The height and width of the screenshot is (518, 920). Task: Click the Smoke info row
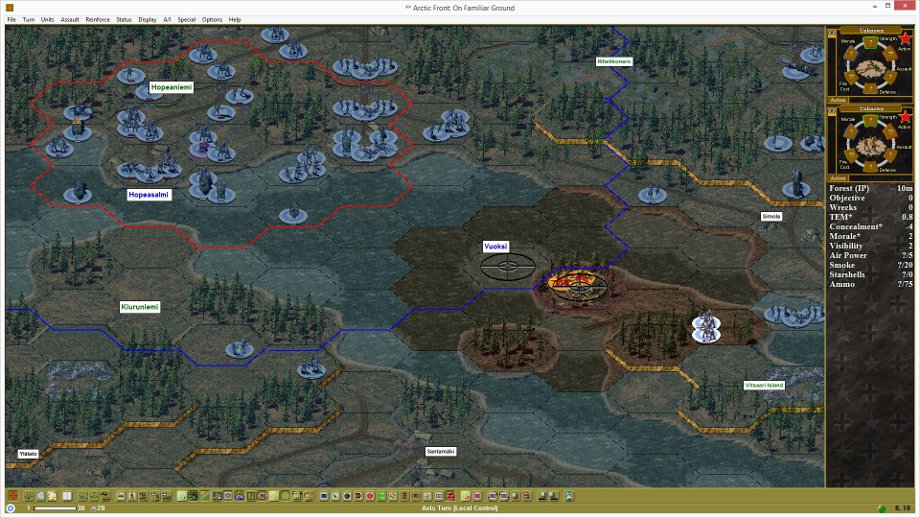tap(871, 265)
